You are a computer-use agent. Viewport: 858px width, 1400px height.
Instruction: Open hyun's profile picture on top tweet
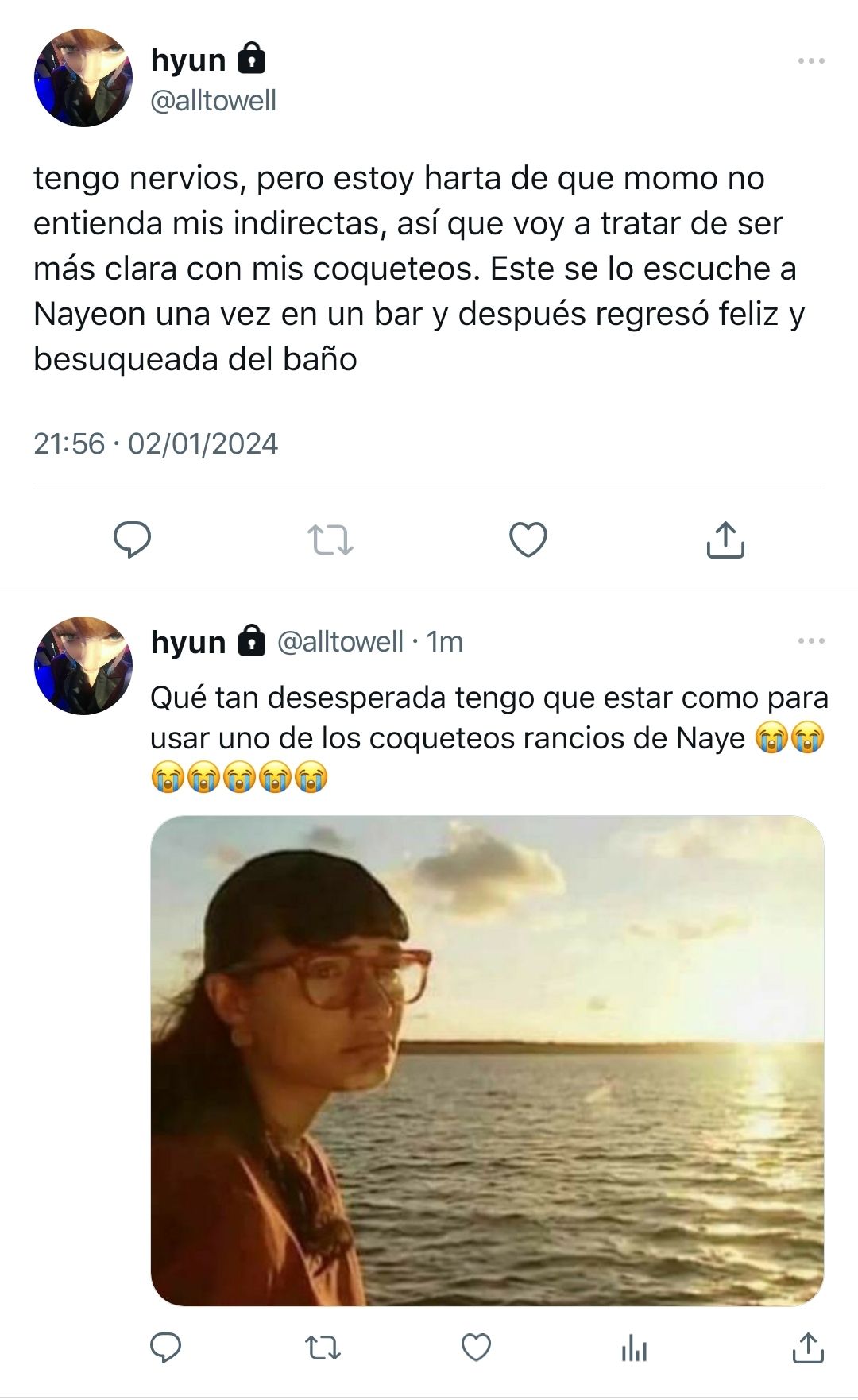(83, 78)
